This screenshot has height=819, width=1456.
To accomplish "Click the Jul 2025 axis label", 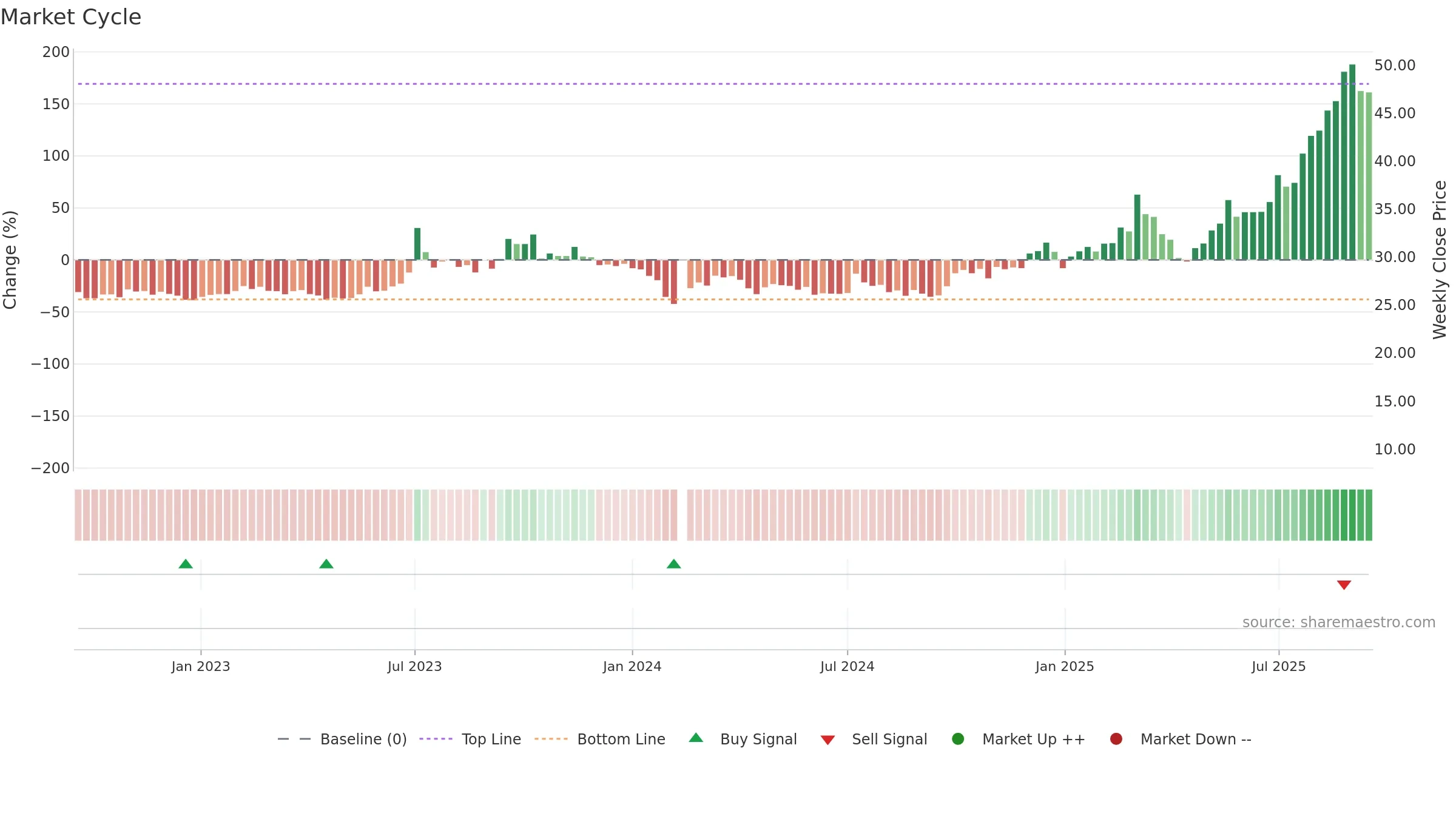I will 1279,667.
